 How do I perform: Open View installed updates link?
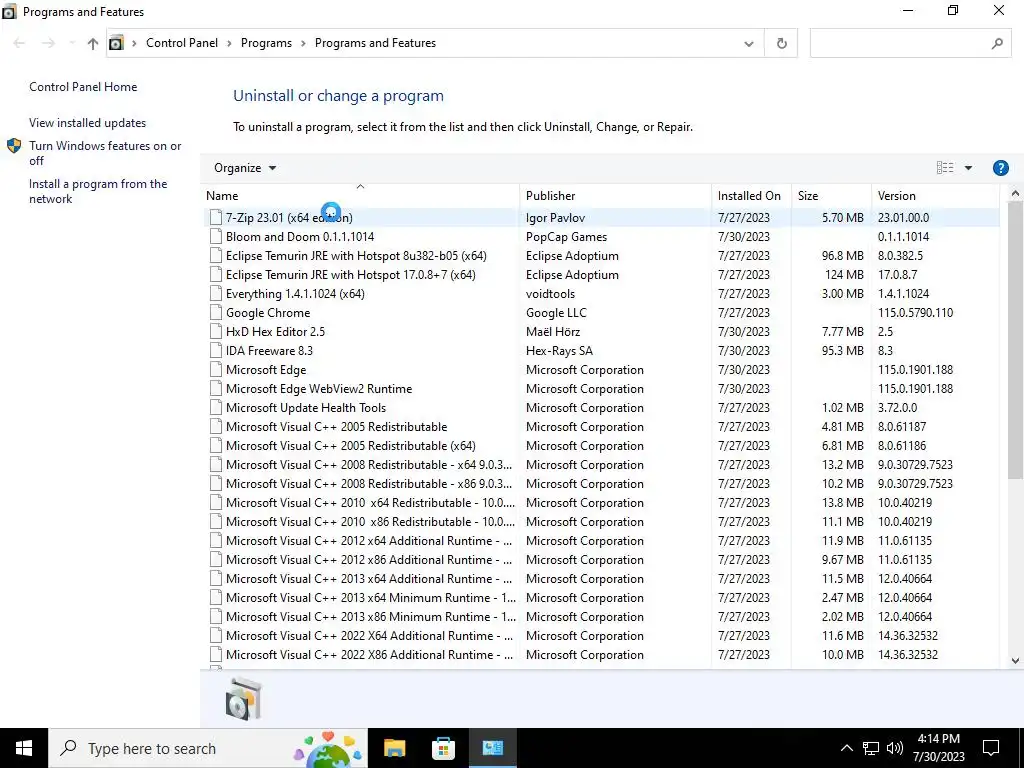click(x=88, y=123)
